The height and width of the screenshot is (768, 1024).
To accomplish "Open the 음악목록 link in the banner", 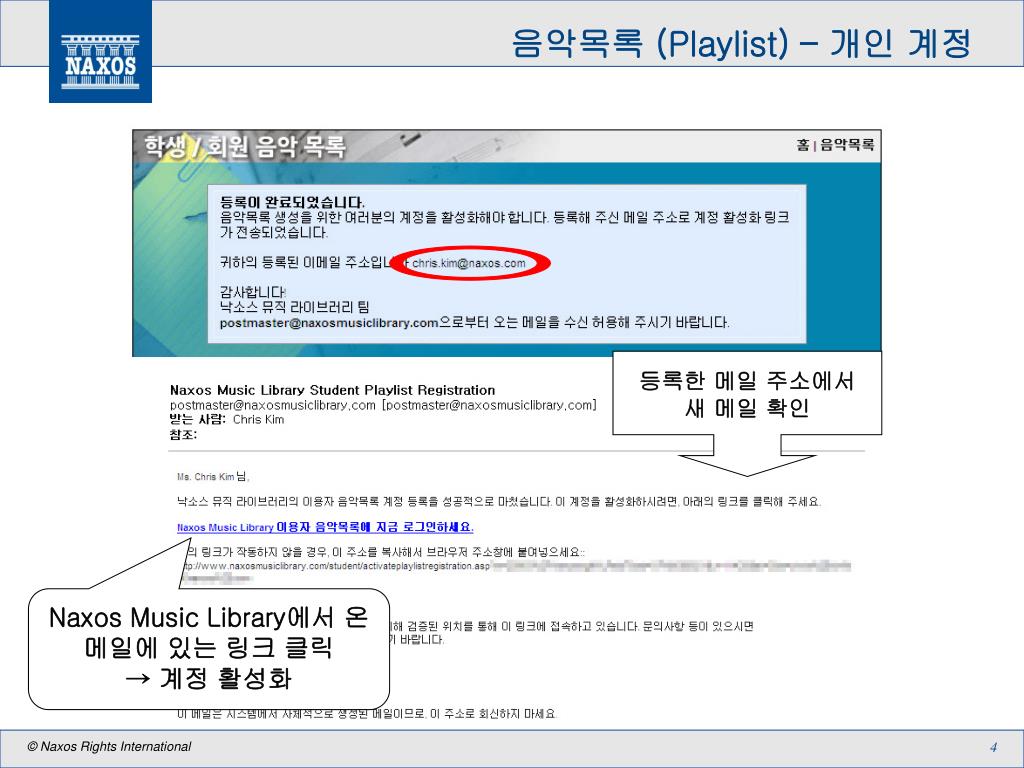I will pos(846,144).
